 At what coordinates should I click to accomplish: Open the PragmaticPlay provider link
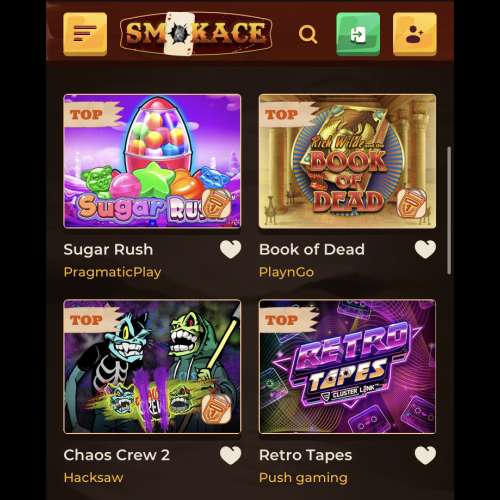click(112, 272)
